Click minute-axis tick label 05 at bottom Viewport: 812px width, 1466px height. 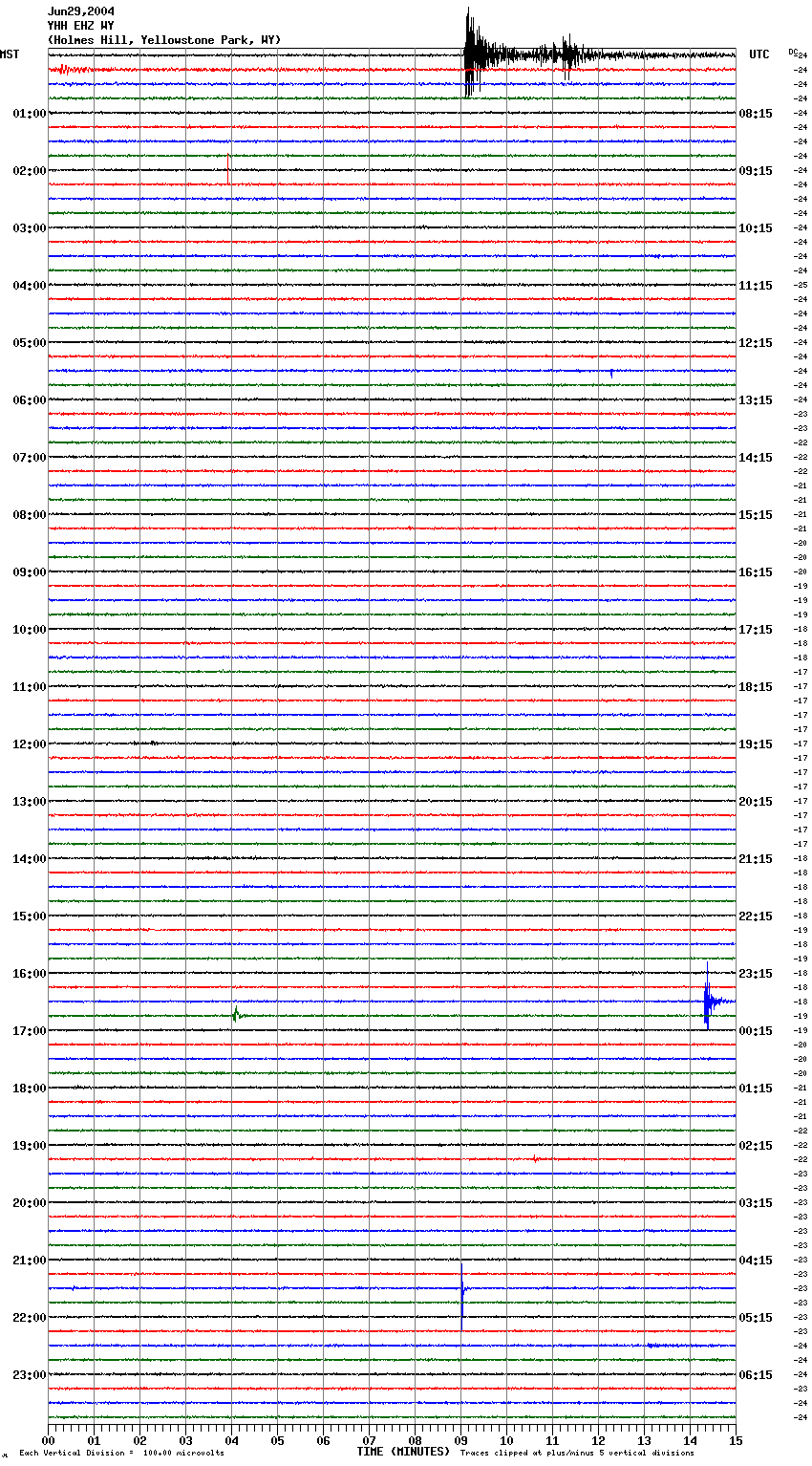277,1440
